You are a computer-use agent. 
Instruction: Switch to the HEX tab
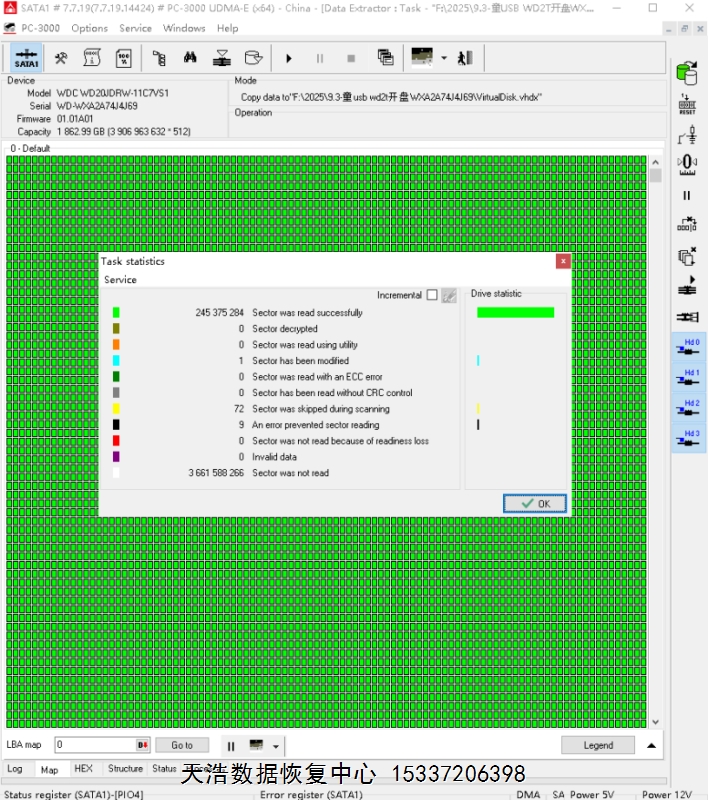point(84,769)
